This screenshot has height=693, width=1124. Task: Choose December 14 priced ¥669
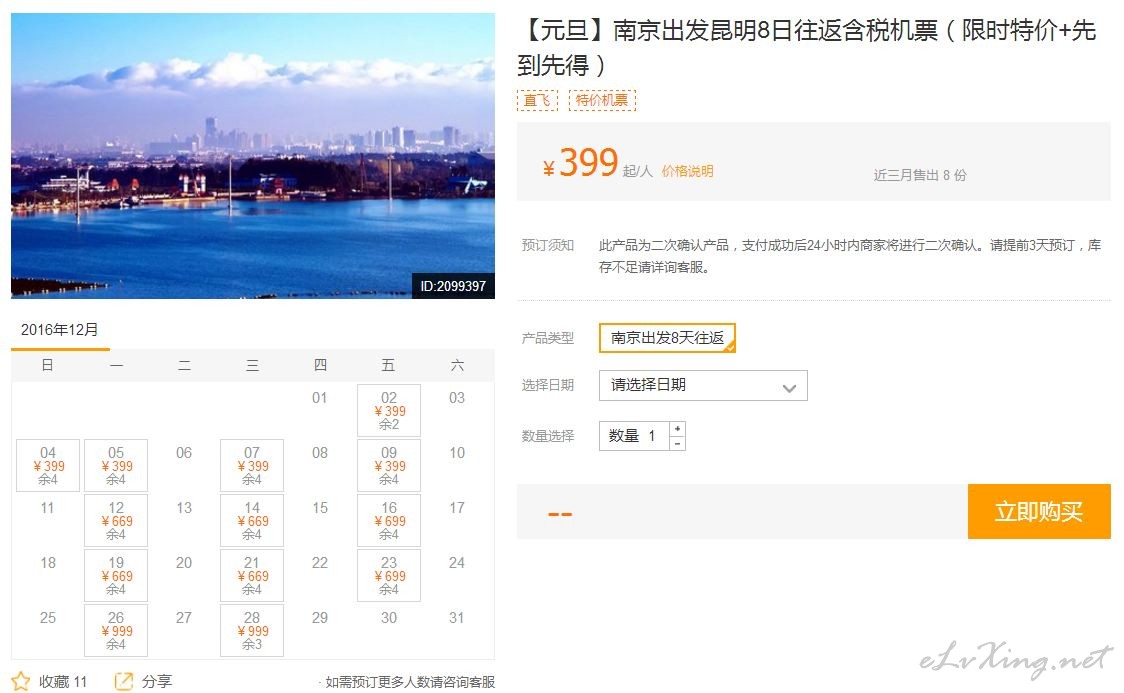(x=252, y=521)
